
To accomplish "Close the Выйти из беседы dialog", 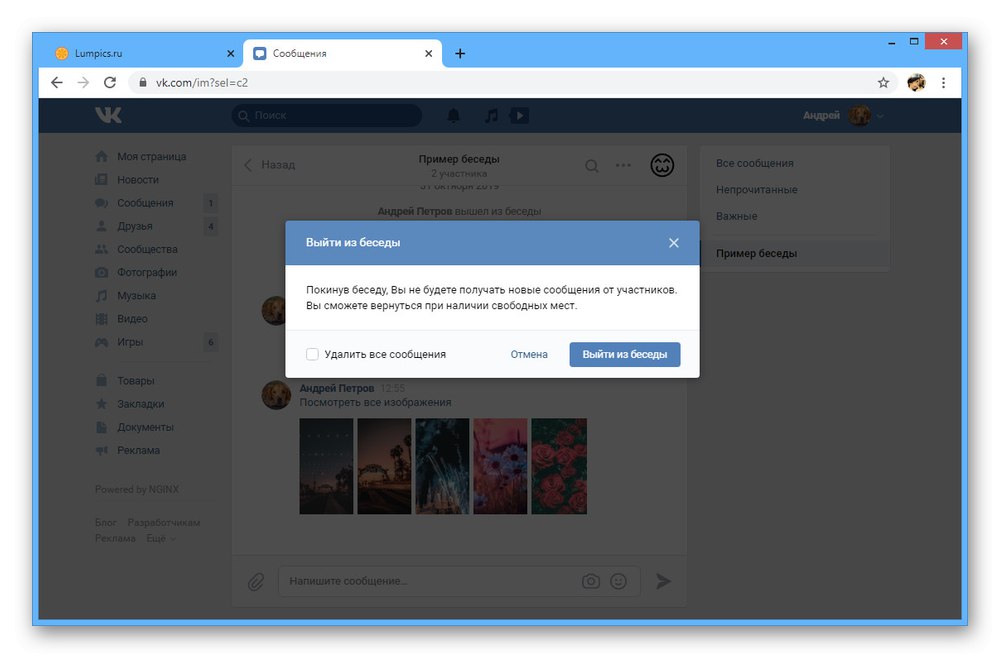I will pos(673,243).
